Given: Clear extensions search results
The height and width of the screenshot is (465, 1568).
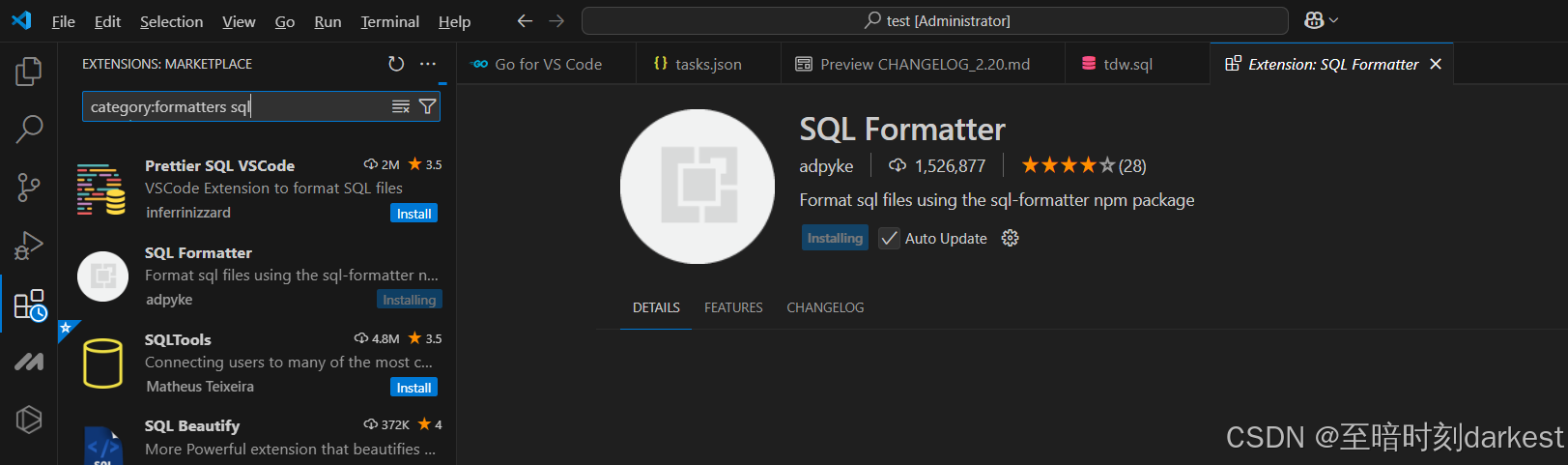Looking at the screenshot, I should [401, 106].
